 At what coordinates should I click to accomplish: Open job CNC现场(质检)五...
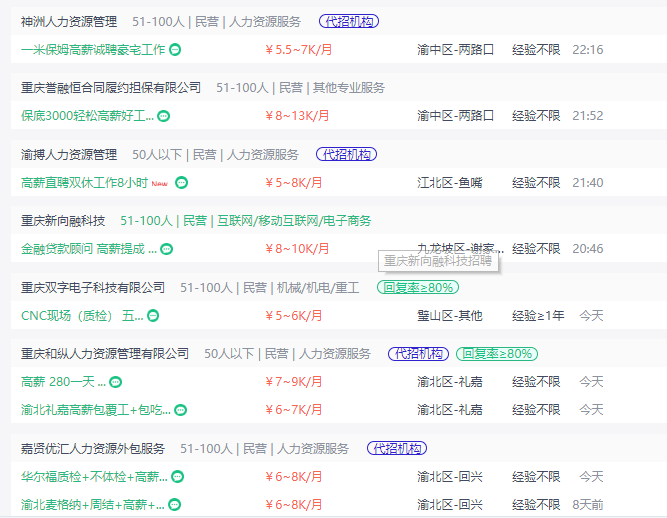pyautogui.click(x=82, y=316)
